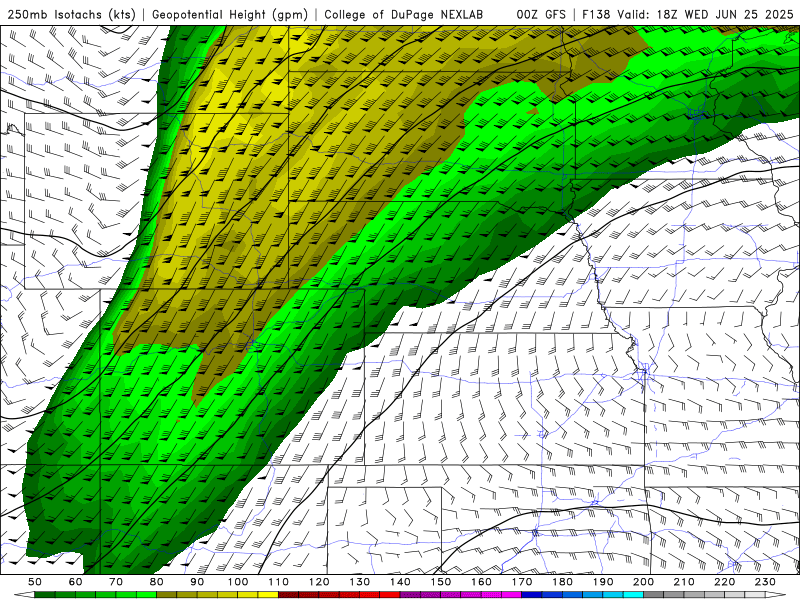Click the "00Z GFS" model run label
800x600 pixels.
point(541,15)
